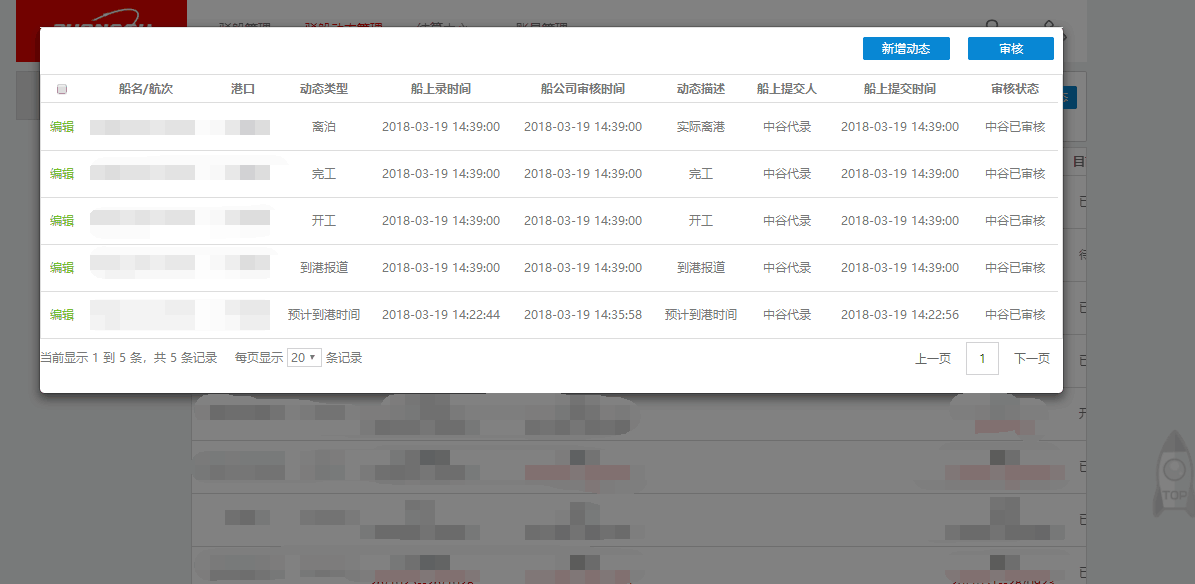This screenshot has width=1195, height=584.
Task: Select page number 1 in pagination
Action: [x=982, y=358]
